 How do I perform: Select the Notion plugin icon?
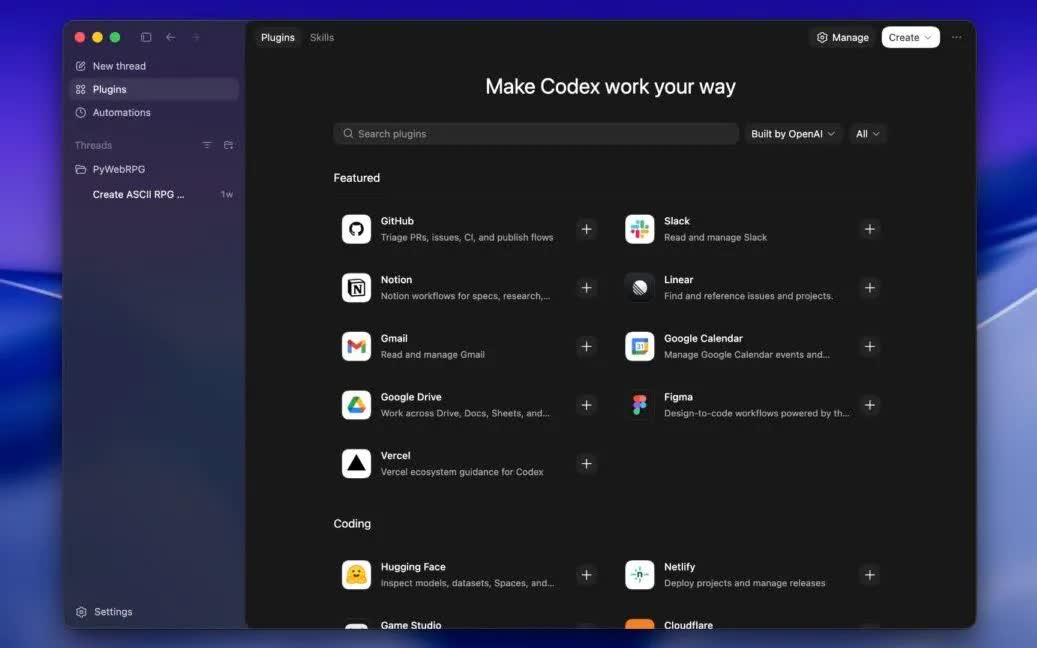(x=356, y=287)
